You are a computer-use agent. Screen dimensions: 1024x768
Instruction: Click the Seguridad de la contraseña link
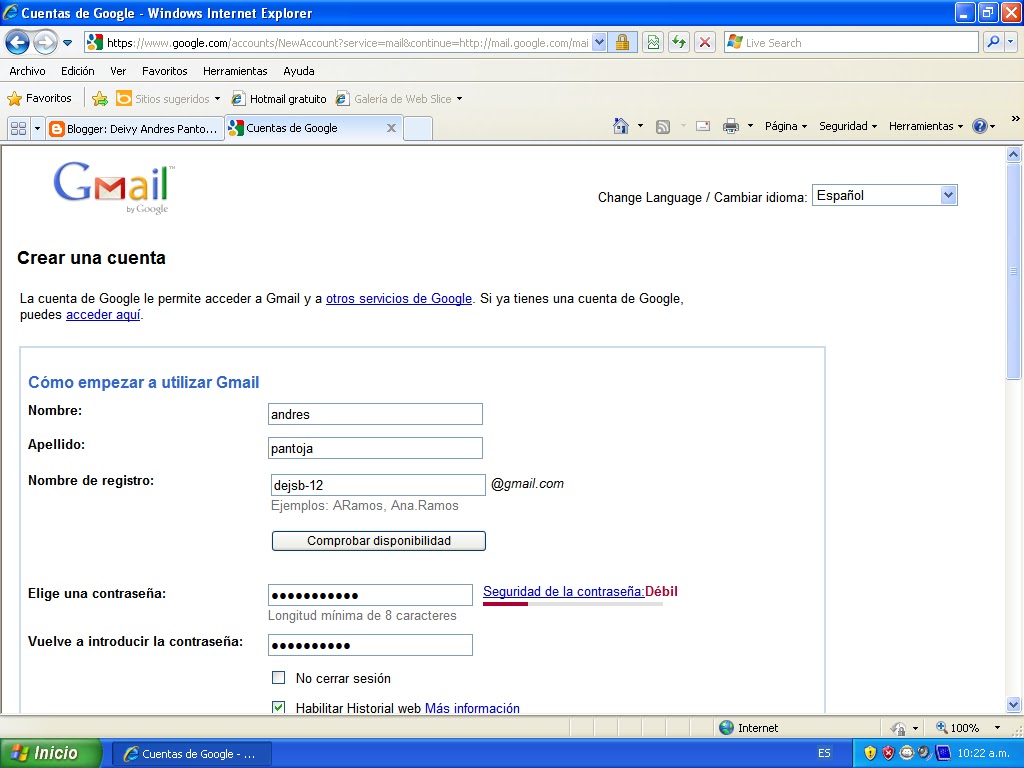click(564, 591)
